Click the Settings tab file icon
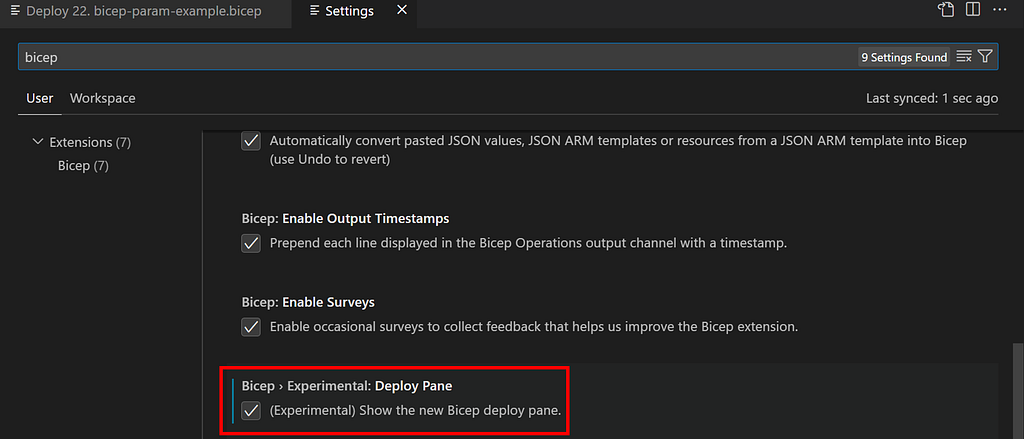This screenshot has width=1024, height=439. [315, 11]
